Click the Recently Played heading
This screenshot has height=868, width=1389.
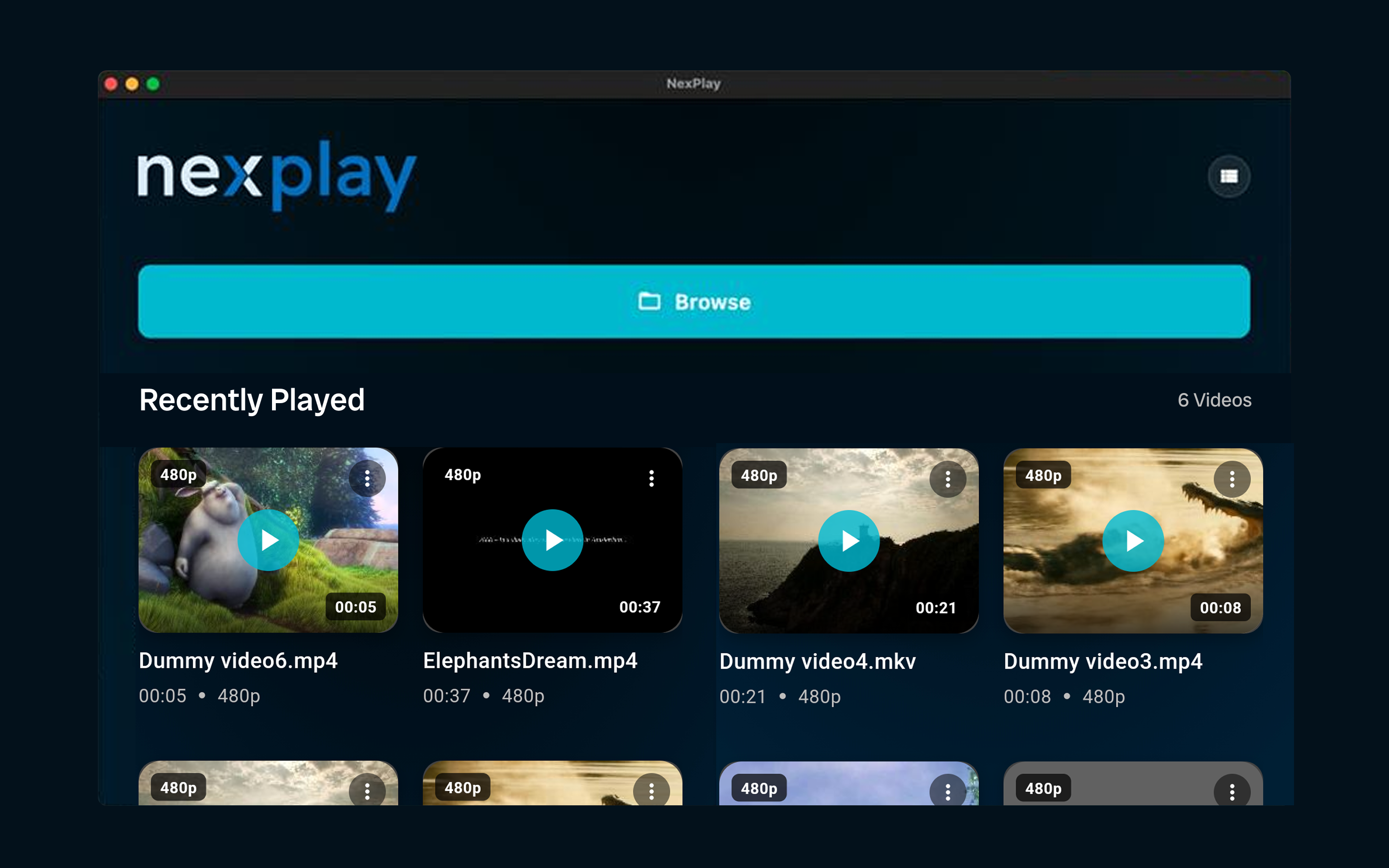[x=252, y=400]
